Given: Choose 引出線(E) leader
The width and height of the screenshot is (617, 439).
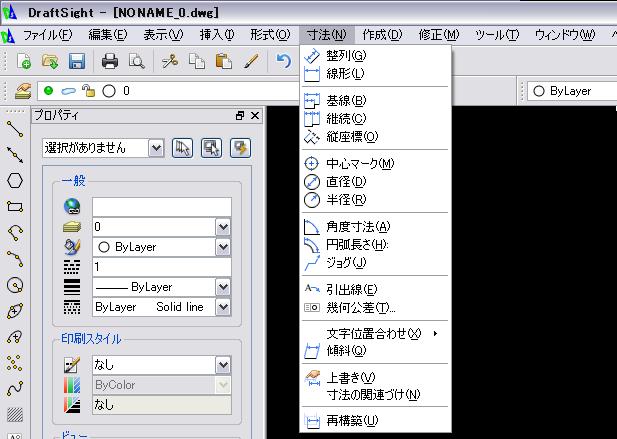Looking at the screenshot, I should [x=375, y=290].
